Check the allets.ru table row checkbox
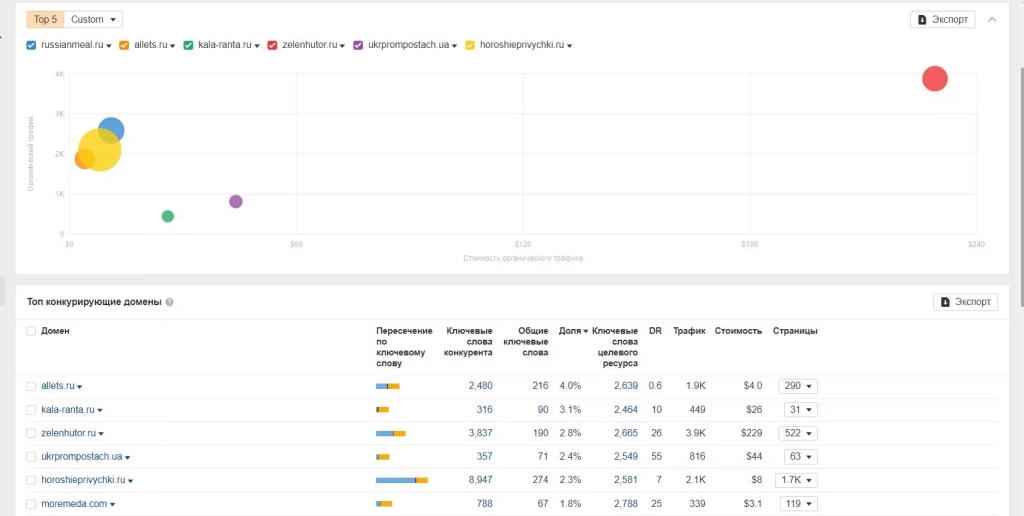Image resolution: width=1024 pixels, height=516 pixels. click(x=31, y=386)
